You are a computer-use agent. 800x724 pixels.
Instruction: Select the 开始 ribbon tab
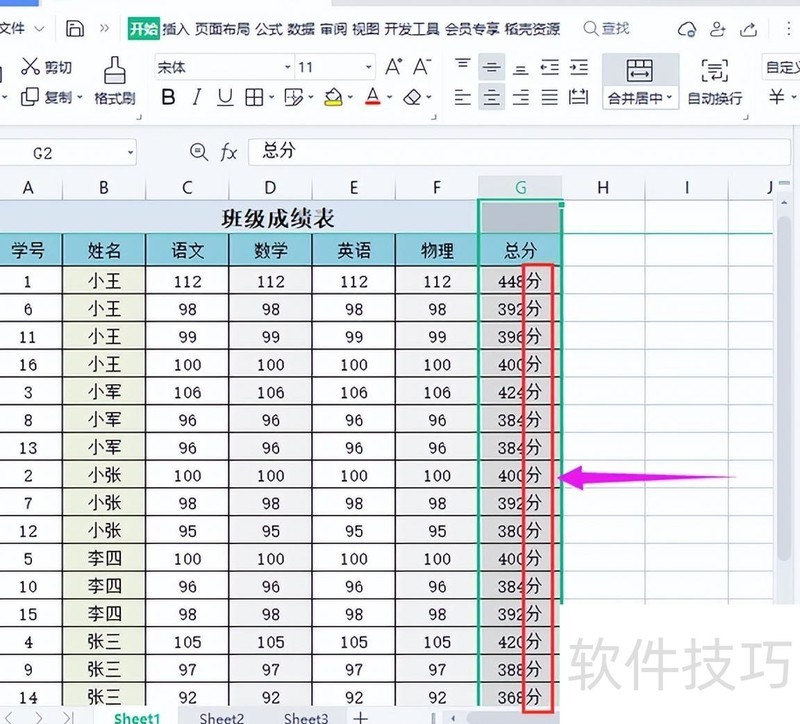(x=143, y=29)
